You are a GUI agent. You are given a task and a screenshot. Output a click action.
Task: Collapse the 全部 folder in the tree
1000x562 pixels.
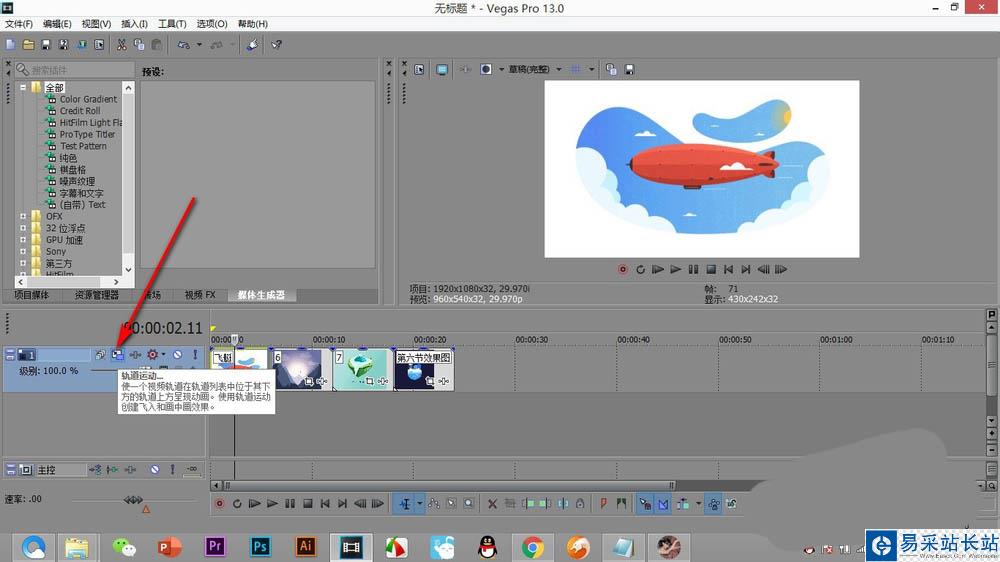23,87
